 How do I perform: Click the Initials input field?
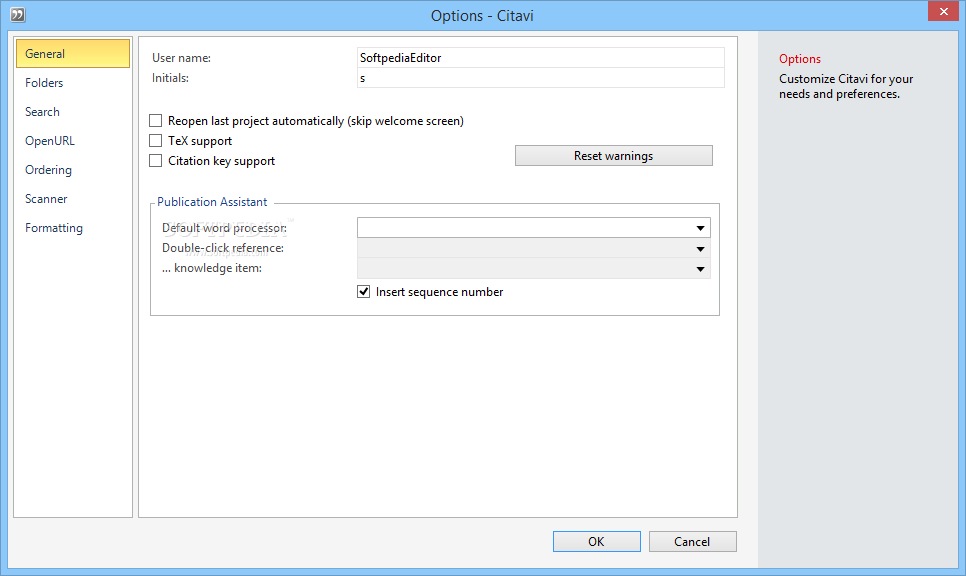point(540,78)
